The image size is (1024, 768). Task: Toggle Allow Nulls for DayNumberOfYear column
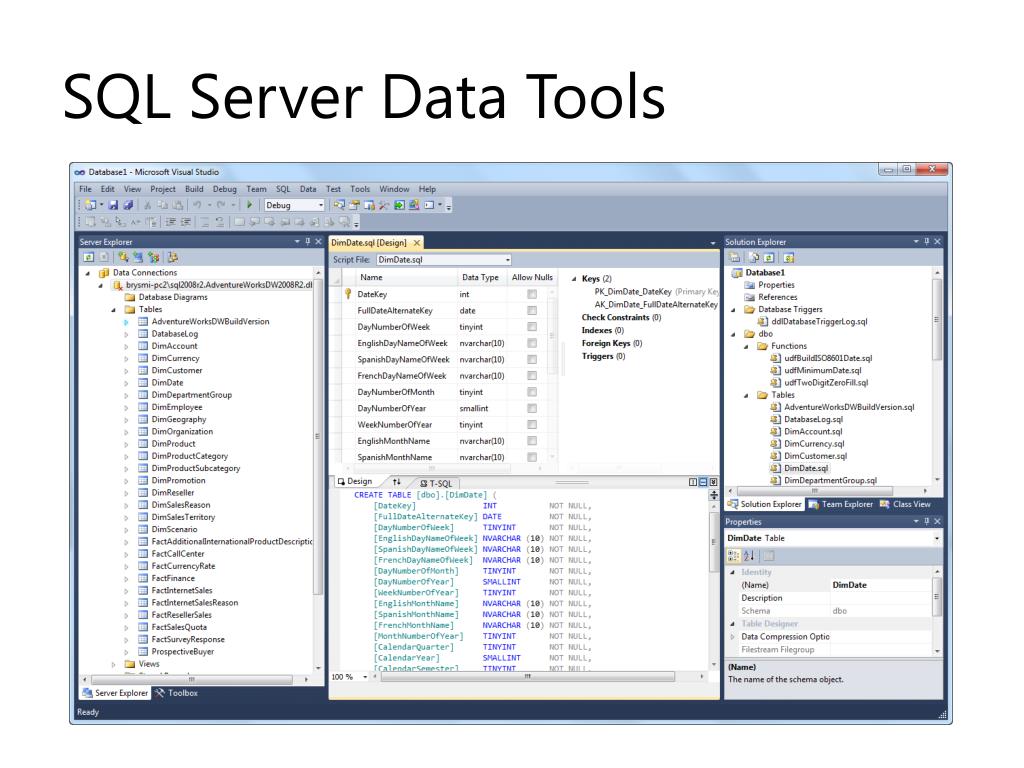click(532, 408)
